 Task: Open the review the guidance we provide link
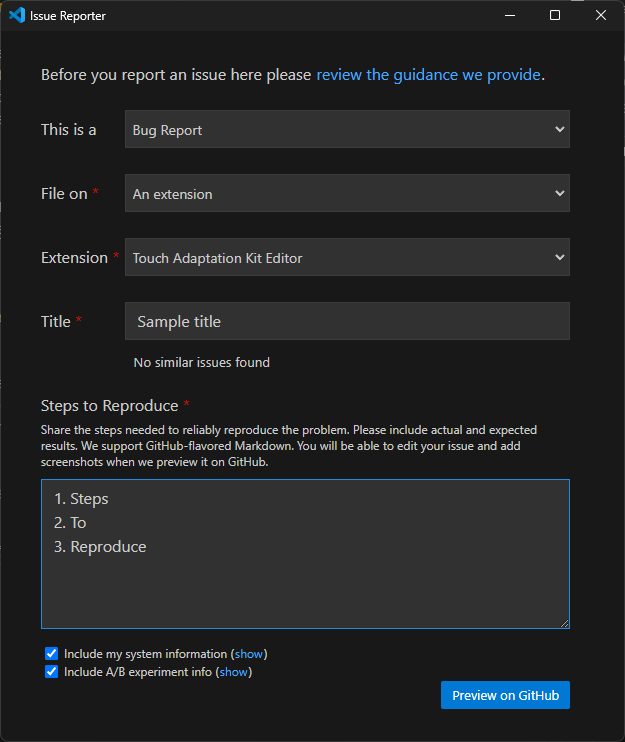(x=429, y=75)
